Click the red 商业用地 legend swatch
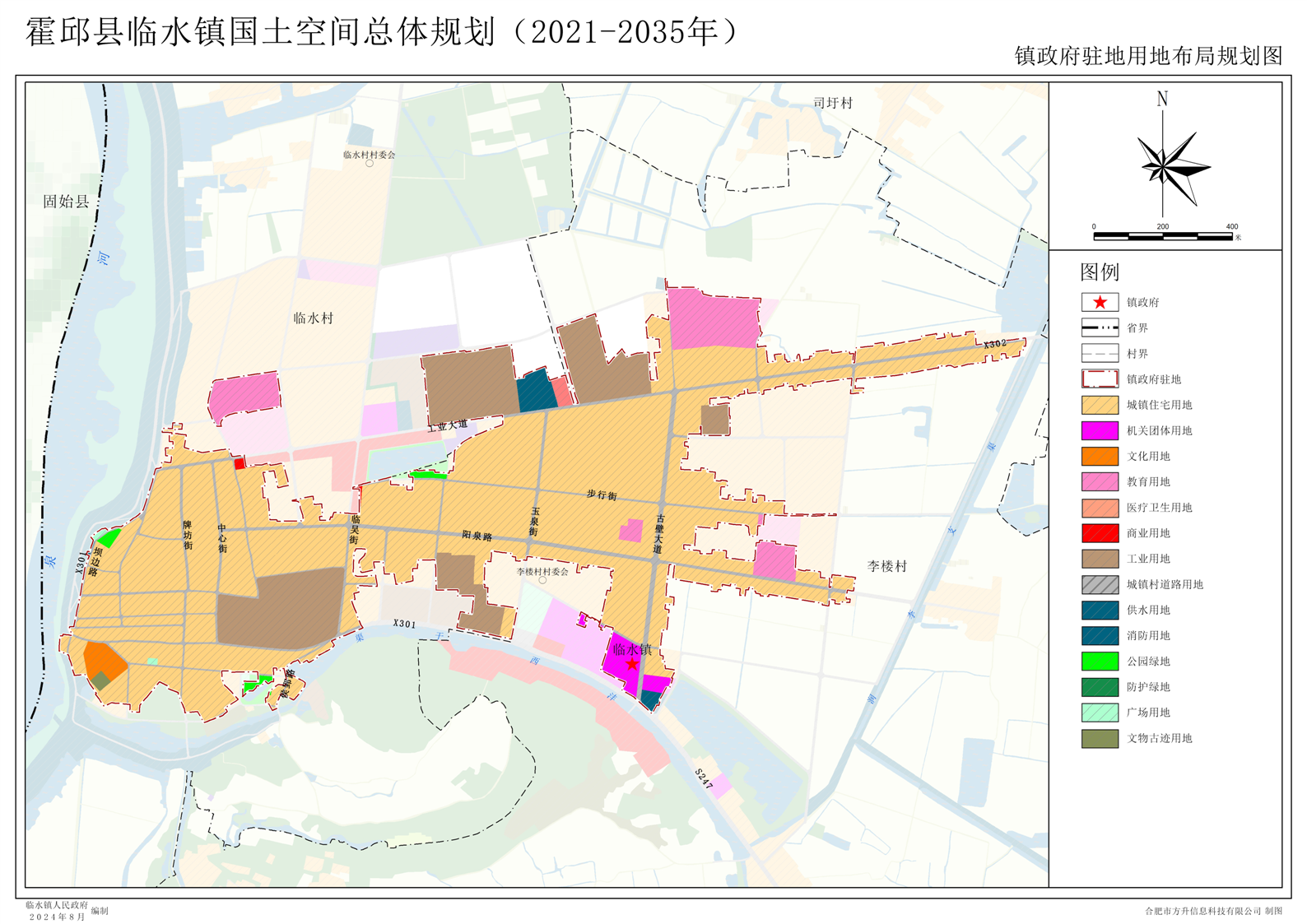The width and height of the screenshot is (1307, 924). pos(1100,533)
